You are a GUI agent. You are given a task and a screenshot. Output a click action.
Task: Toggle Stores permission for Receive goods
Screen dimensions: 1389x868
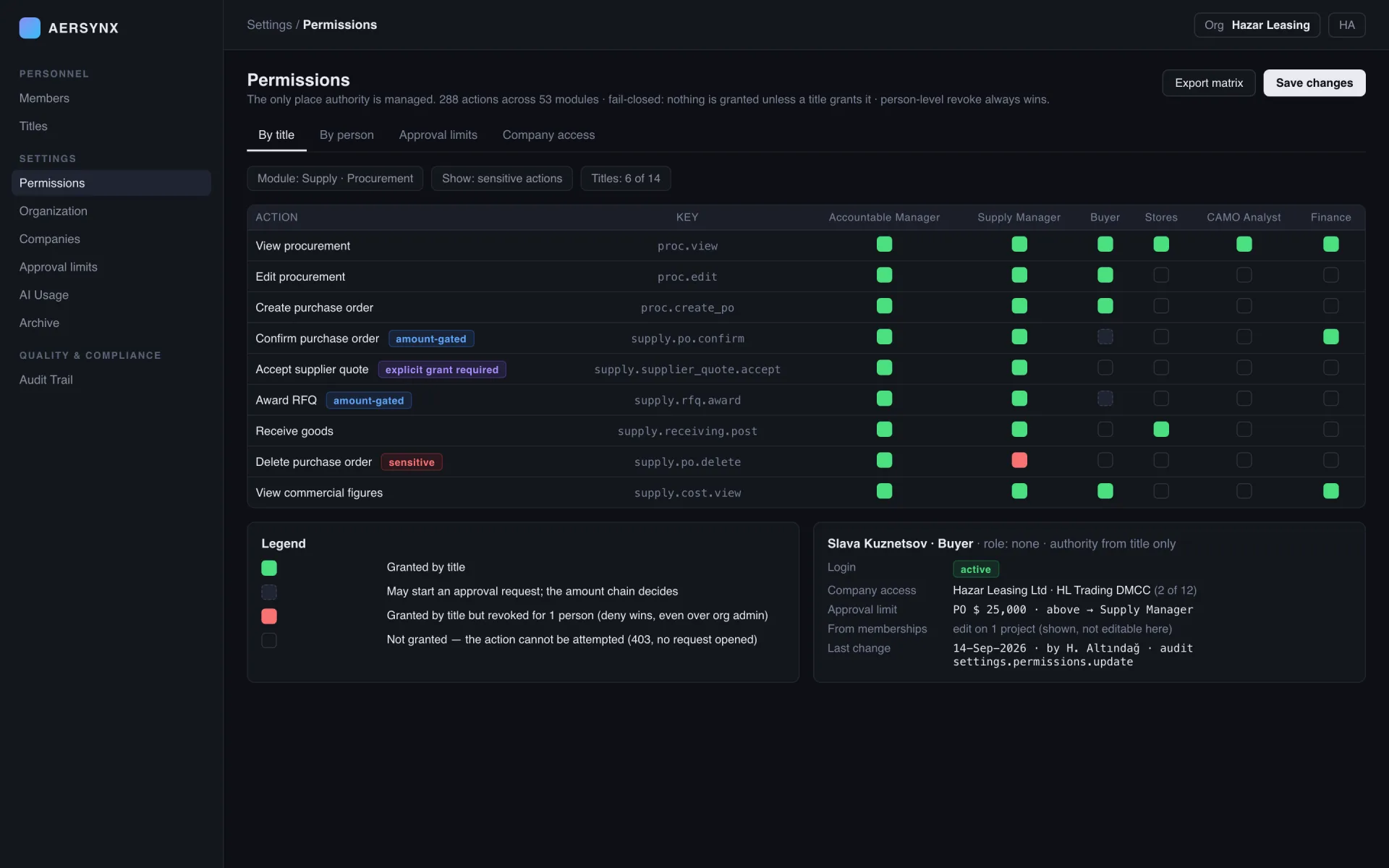[x=1161, y=430]
